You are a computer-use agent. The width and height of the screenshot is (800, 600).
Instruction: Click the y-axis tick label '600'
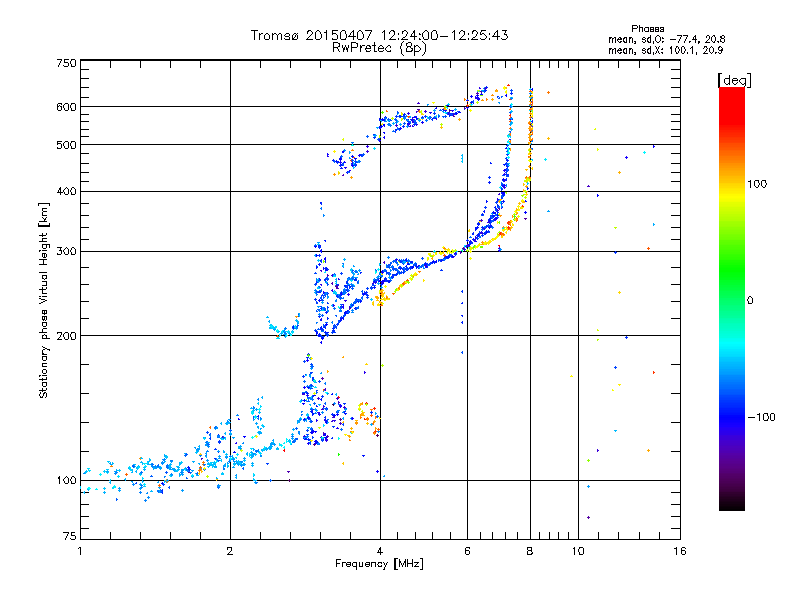(66, 107)
